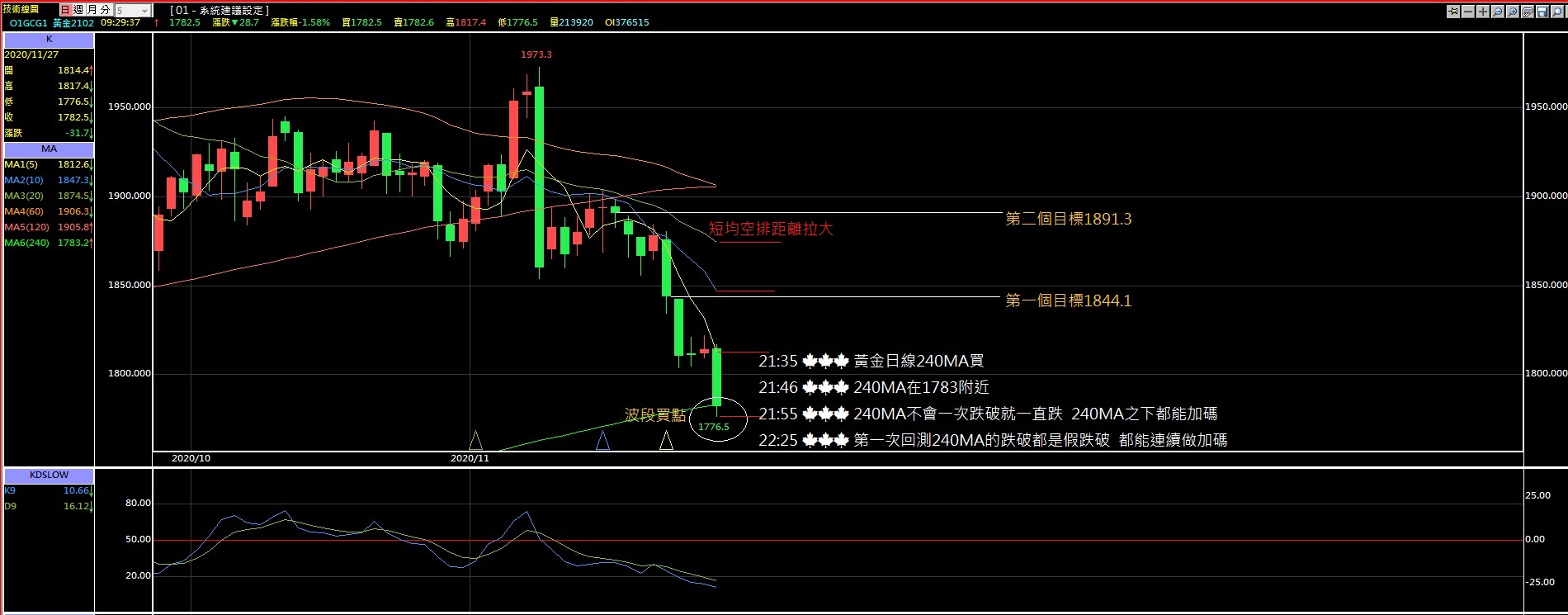Click the D9 16.12 indicator row

[50, 506]
